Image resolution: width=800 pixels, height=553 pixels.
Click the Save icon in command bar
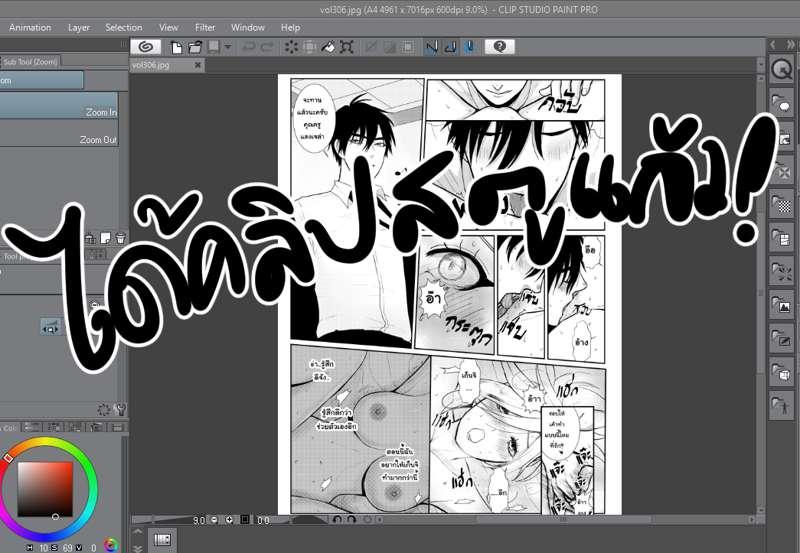click(214, 47)
